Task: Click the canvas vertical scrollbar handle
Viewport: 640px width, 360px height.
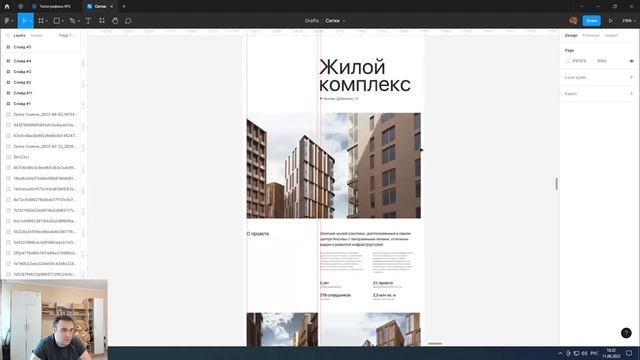Action: coord(556,184)
